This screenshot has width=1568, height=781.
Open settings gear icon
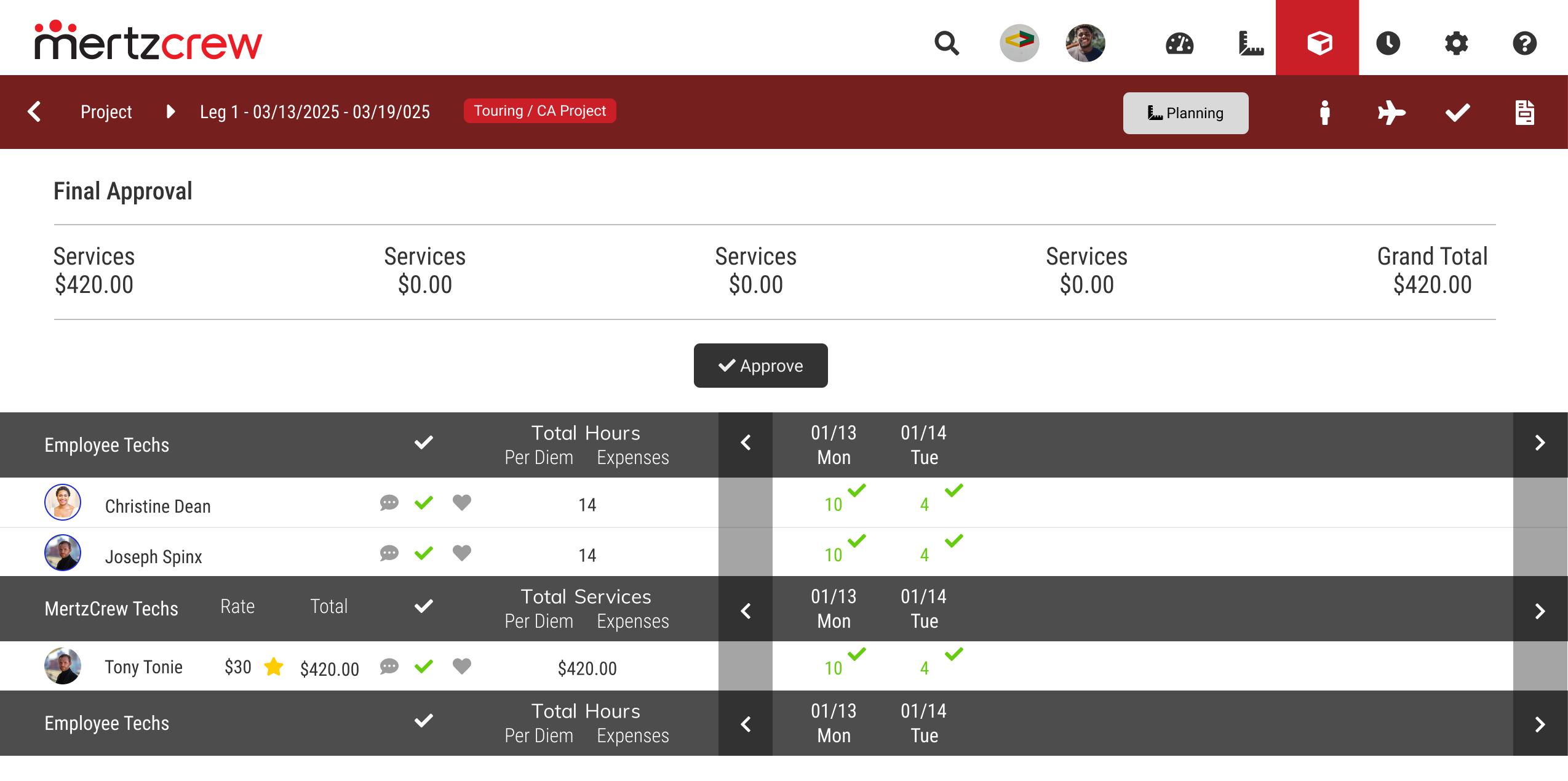click(x=1456, y=44)
